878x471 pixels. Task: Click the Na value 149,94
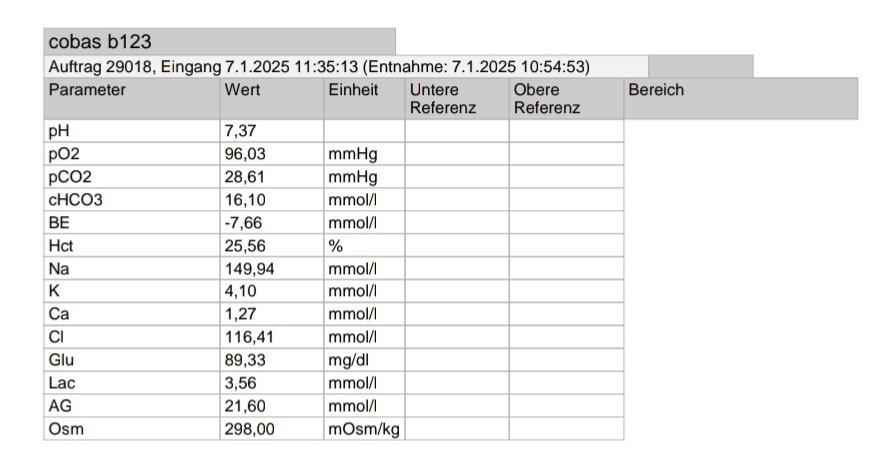(272, 269)
